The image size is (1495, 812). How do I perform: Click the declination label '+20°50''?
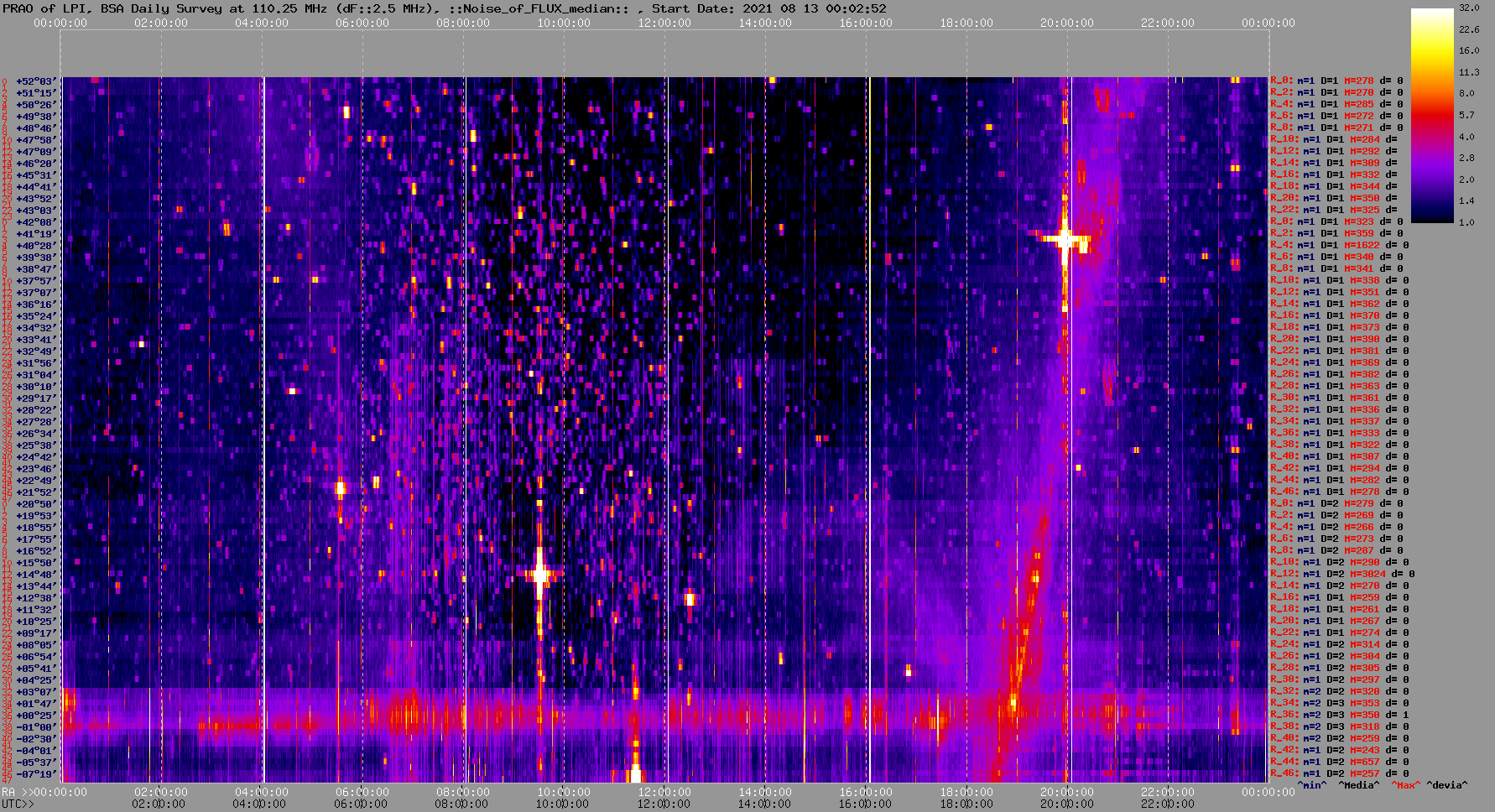point(35,504)
